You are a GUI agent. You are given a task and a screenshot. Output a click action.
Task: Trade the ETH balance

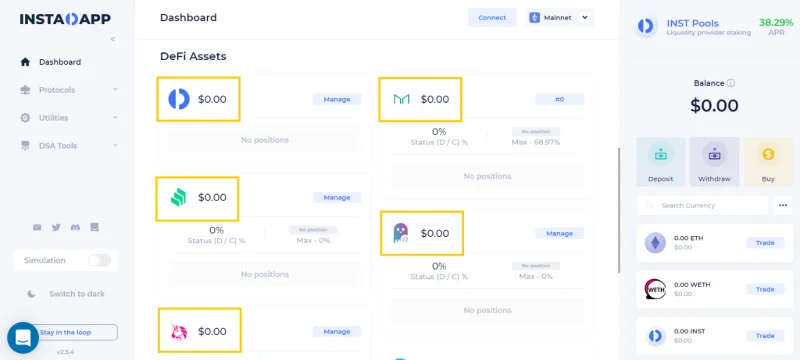[765, 243]
